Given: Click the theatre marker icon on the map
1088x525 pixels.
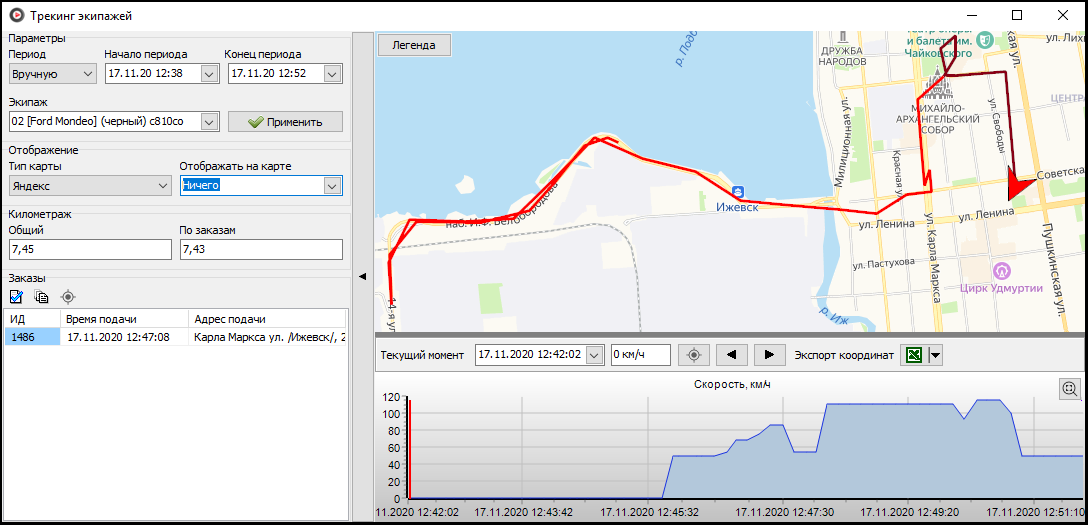Looking at the screenshot, I should 984,39.
